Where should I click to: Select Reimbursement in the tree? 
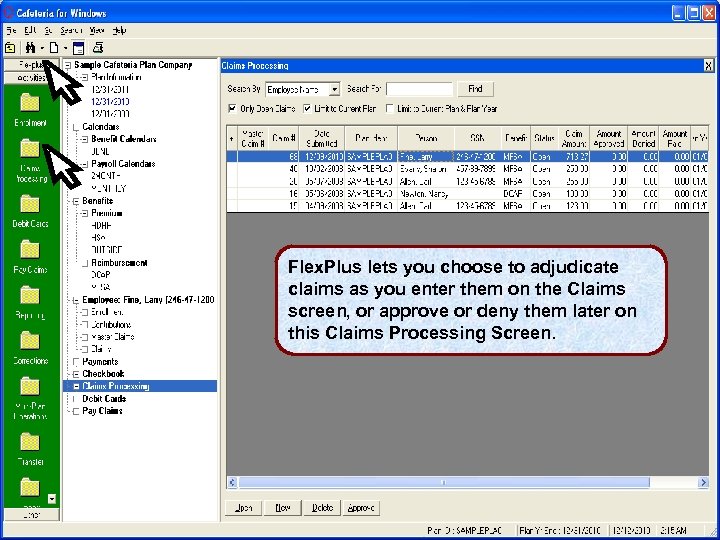coord(119,263)
